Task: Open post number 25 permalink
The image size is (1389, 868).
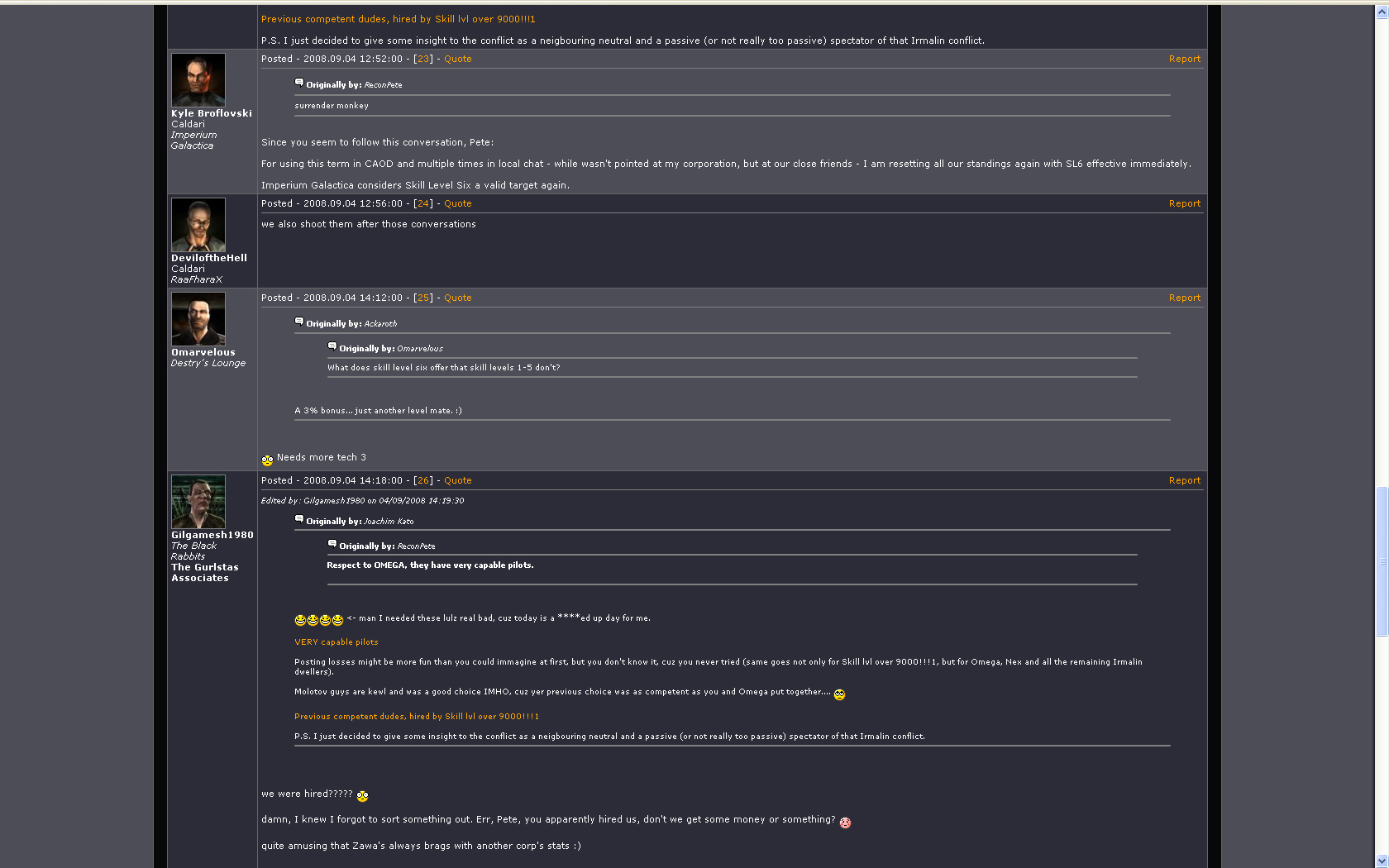Action: point(423,298)
